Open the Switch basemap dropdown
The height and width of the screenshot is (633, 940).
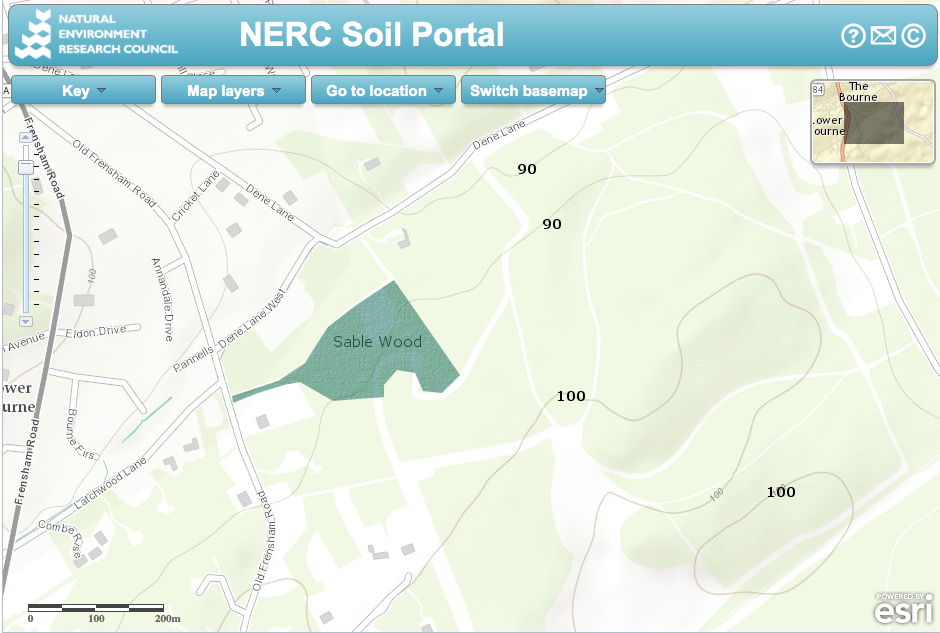[533, 90]
